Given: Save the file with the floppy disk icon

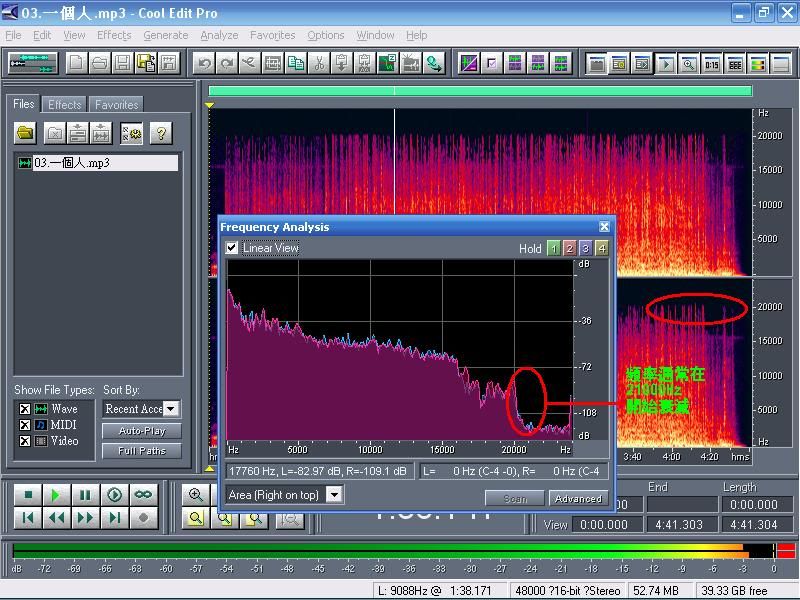Looking at the screenshot, I should coord(122,63).
